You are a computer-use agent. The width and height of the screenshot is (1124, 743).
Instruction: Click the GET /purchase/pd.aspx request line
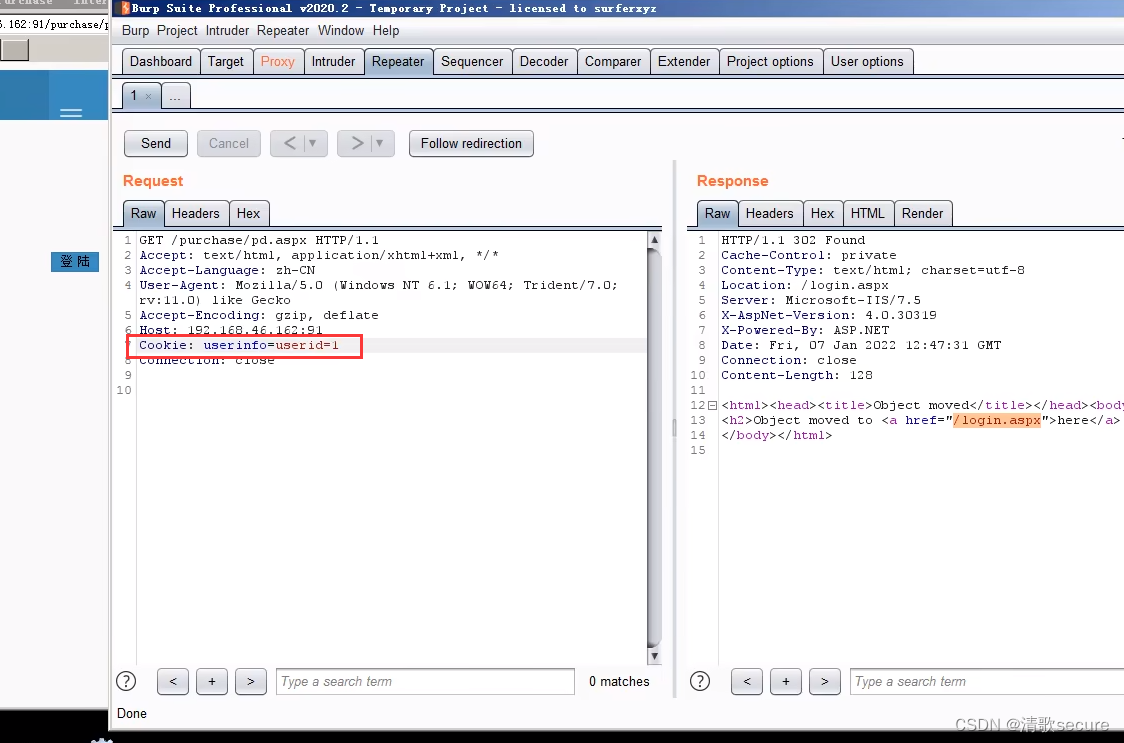coord(259,240)
